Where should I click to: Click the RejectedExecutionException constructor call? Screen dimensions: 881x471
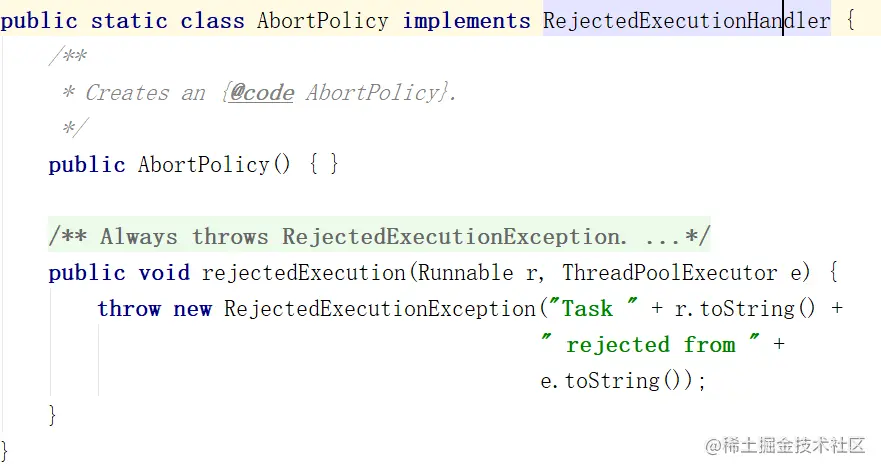380,309
